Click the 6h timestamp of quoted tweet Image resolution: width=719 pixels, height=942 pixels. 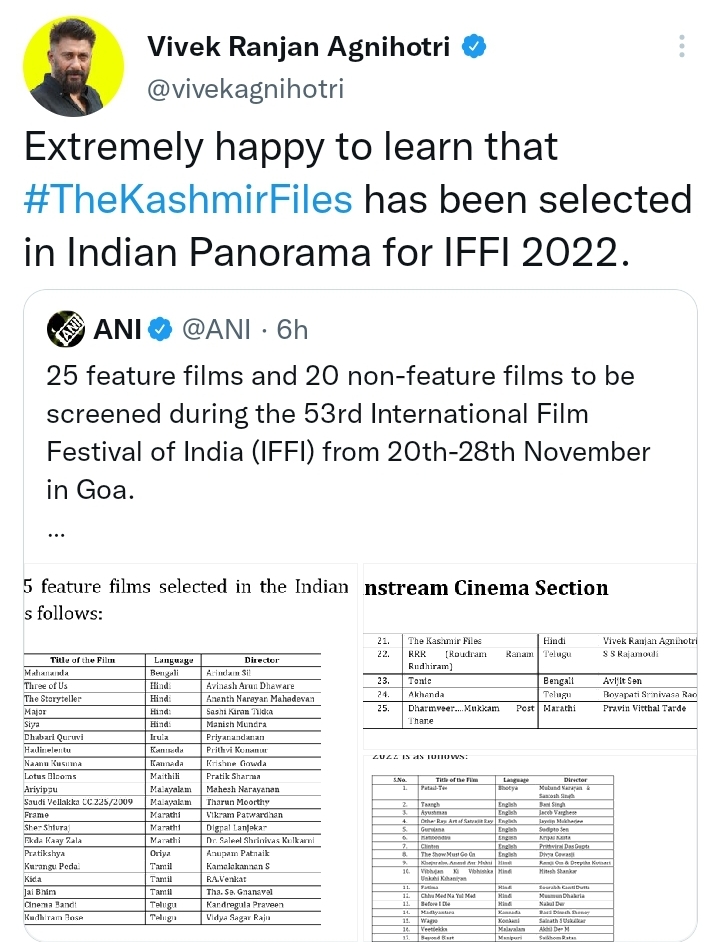293,329
